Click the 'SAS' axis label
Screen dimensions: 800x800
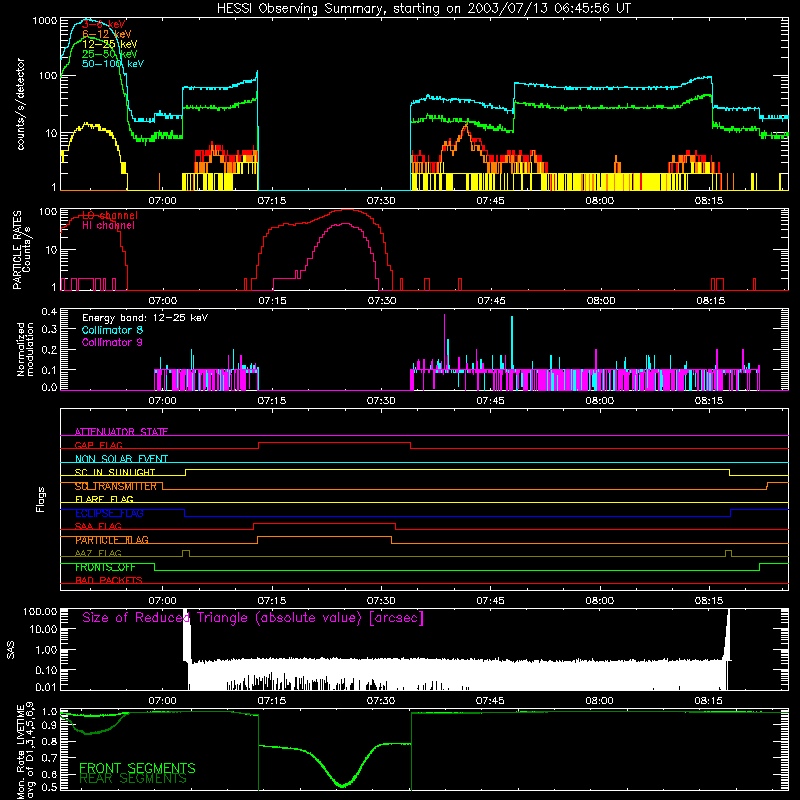(10, 649)
